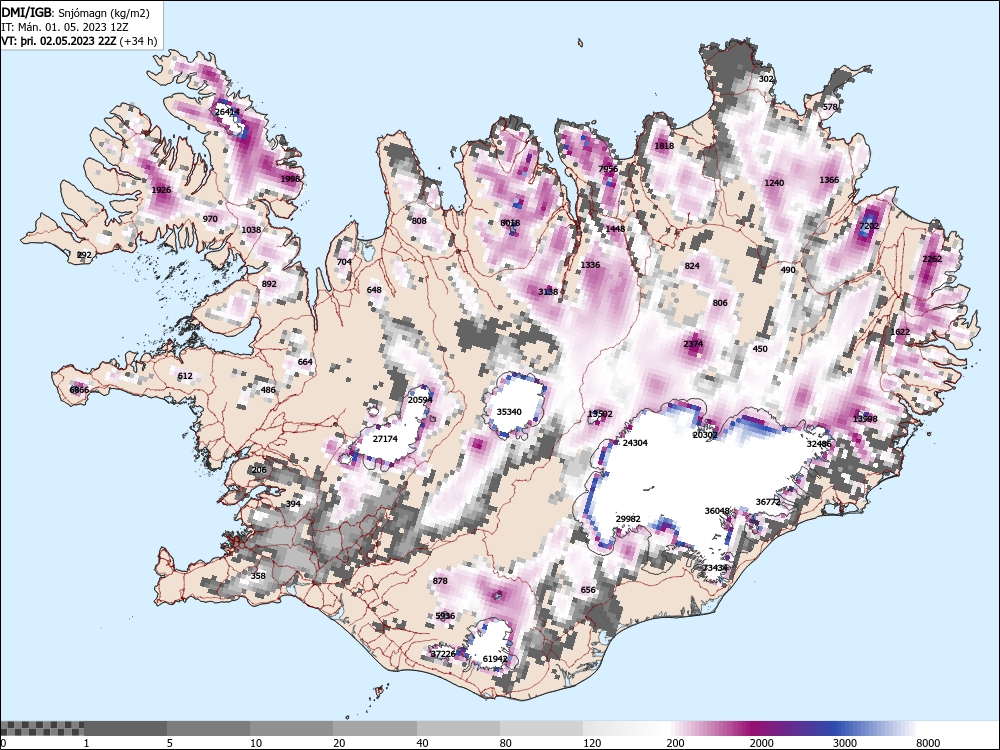Pick the value 704 on the map
1000x750 pixels.
coord(344,261)
